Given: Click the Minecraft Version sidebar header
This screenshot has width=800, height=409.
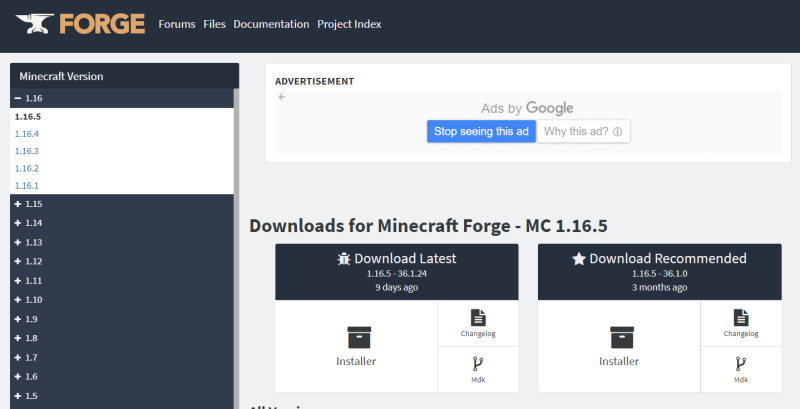Looking at the screenshot, I should (x=124, y=76).
